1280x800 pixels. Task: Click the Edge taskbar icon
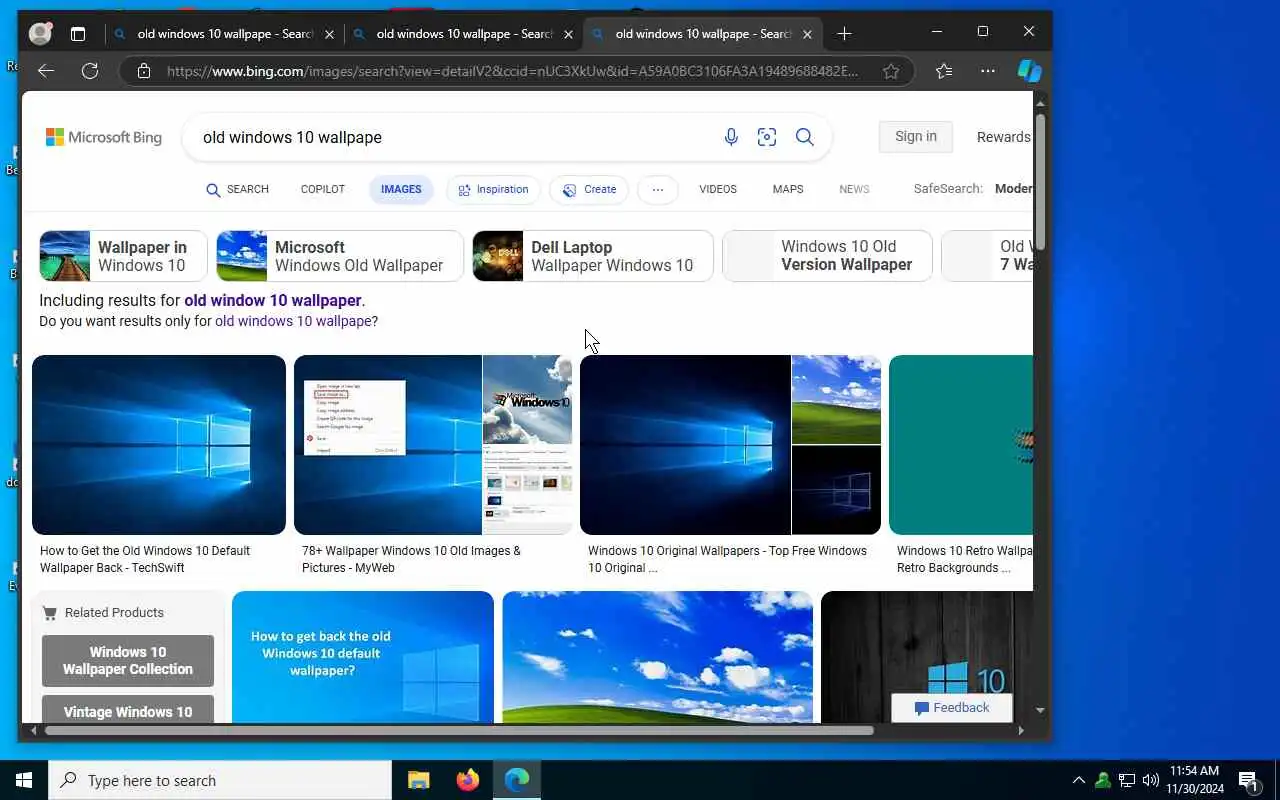tap(517, 780)
